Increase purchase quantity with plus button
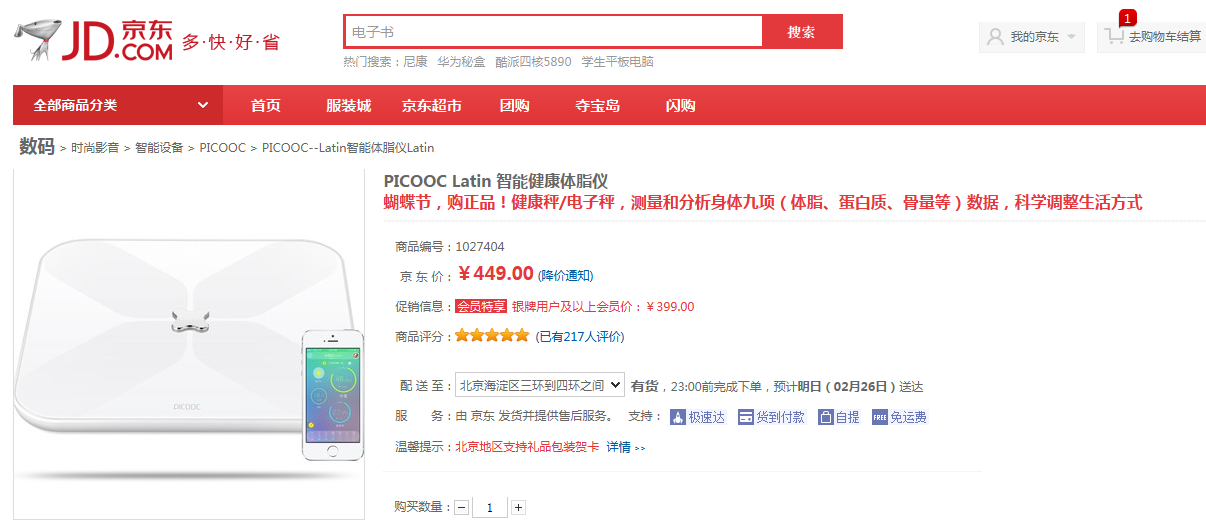 pyautogui.click(x=518, y=508)
